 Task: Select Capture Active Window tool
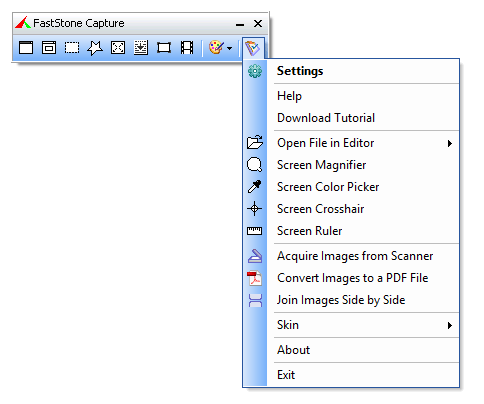(26, 48)
